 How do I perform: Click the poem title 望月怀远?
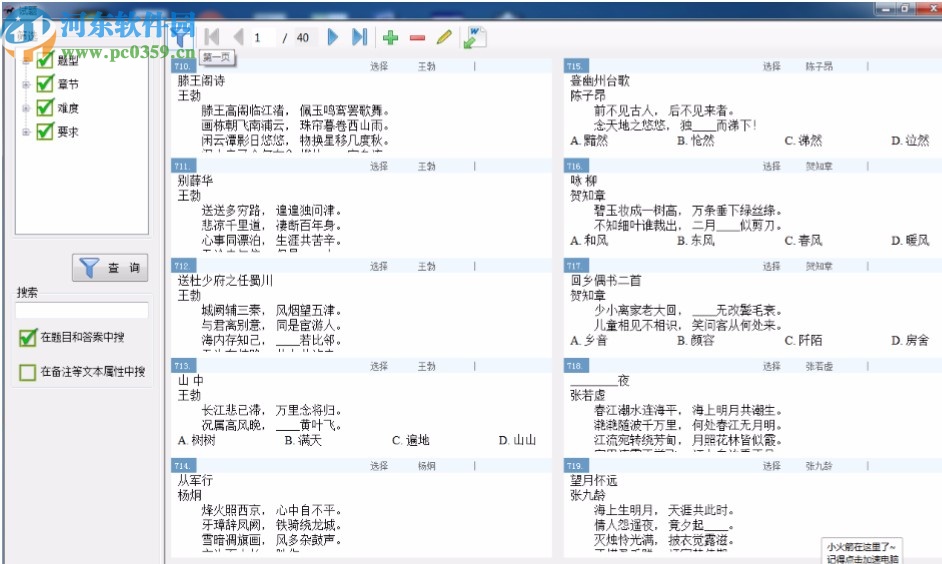point(594,481)
